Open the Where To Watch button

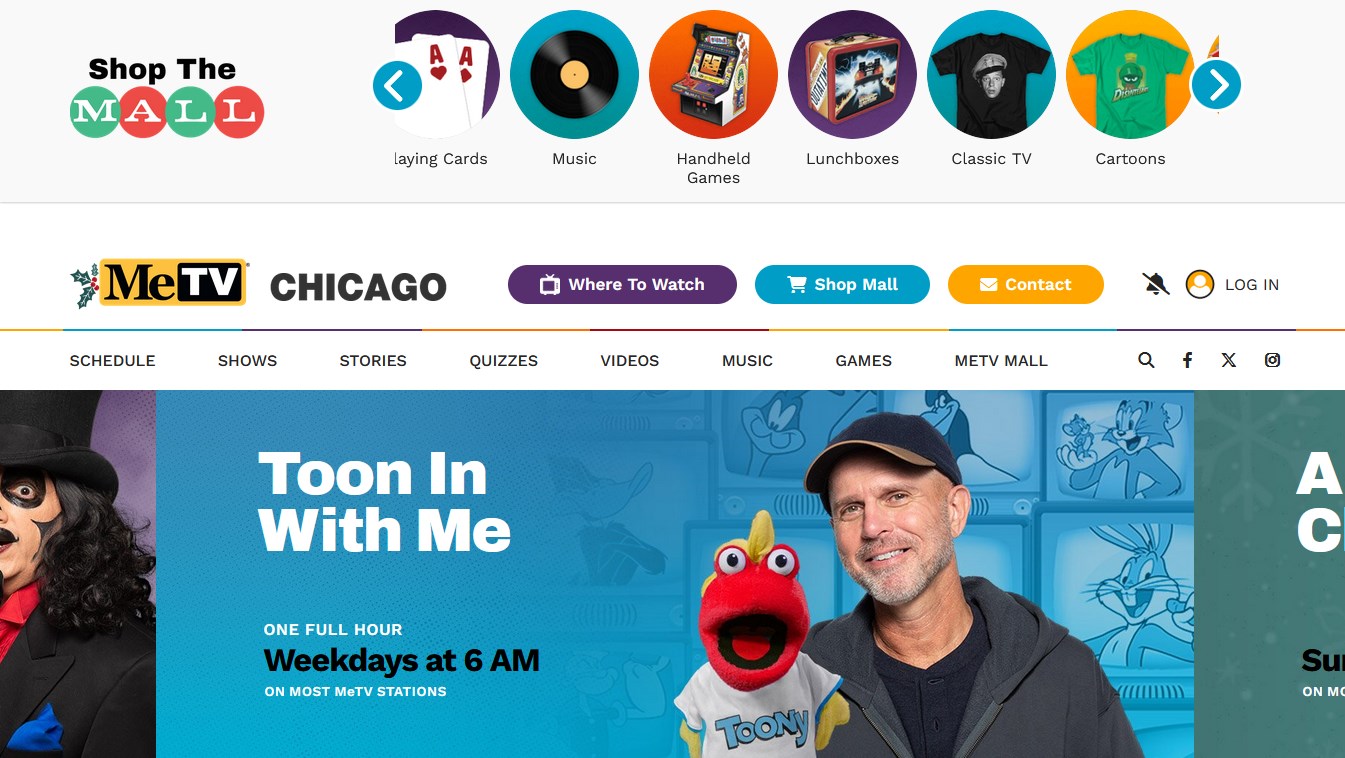[622, 285]
